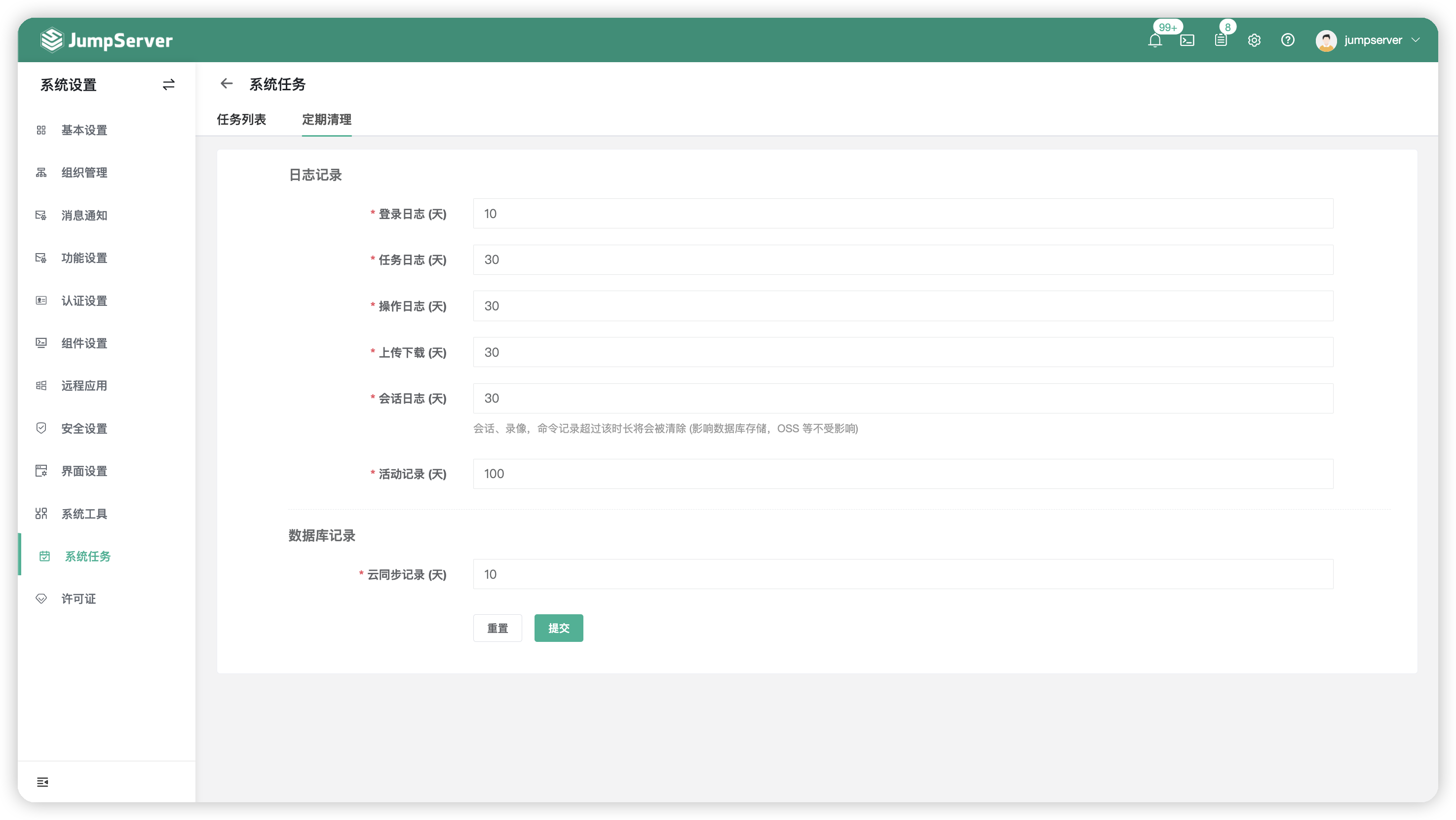Click the 重置 button

(498, 628)
